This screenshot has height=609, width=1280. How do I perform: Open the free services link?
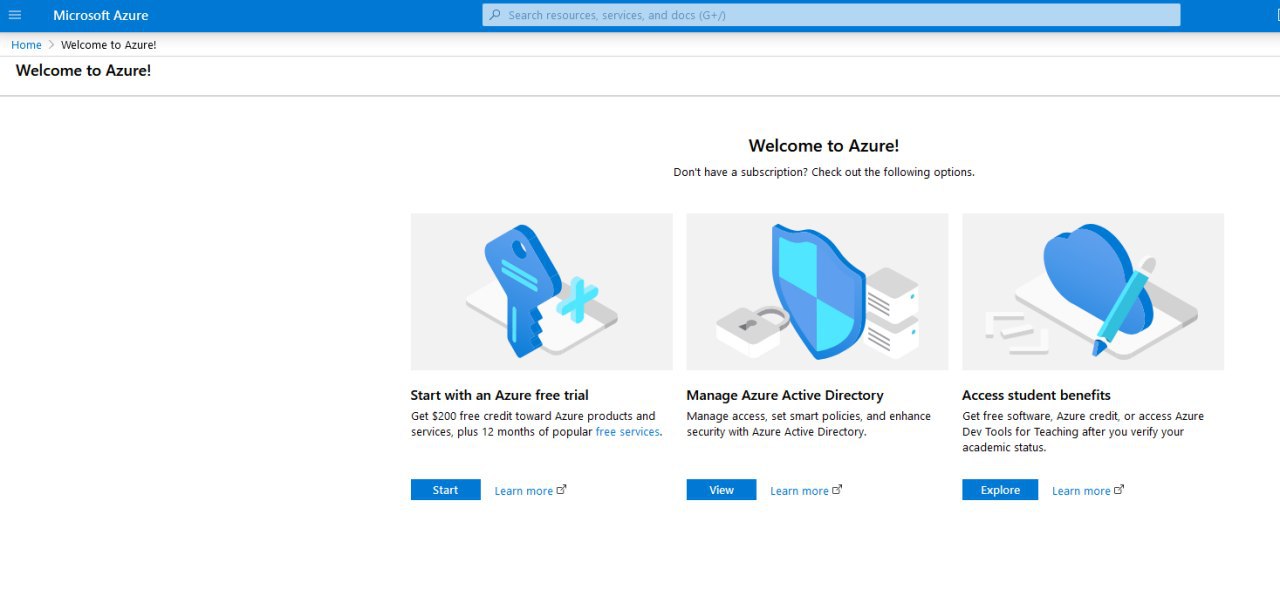point(628,432)
